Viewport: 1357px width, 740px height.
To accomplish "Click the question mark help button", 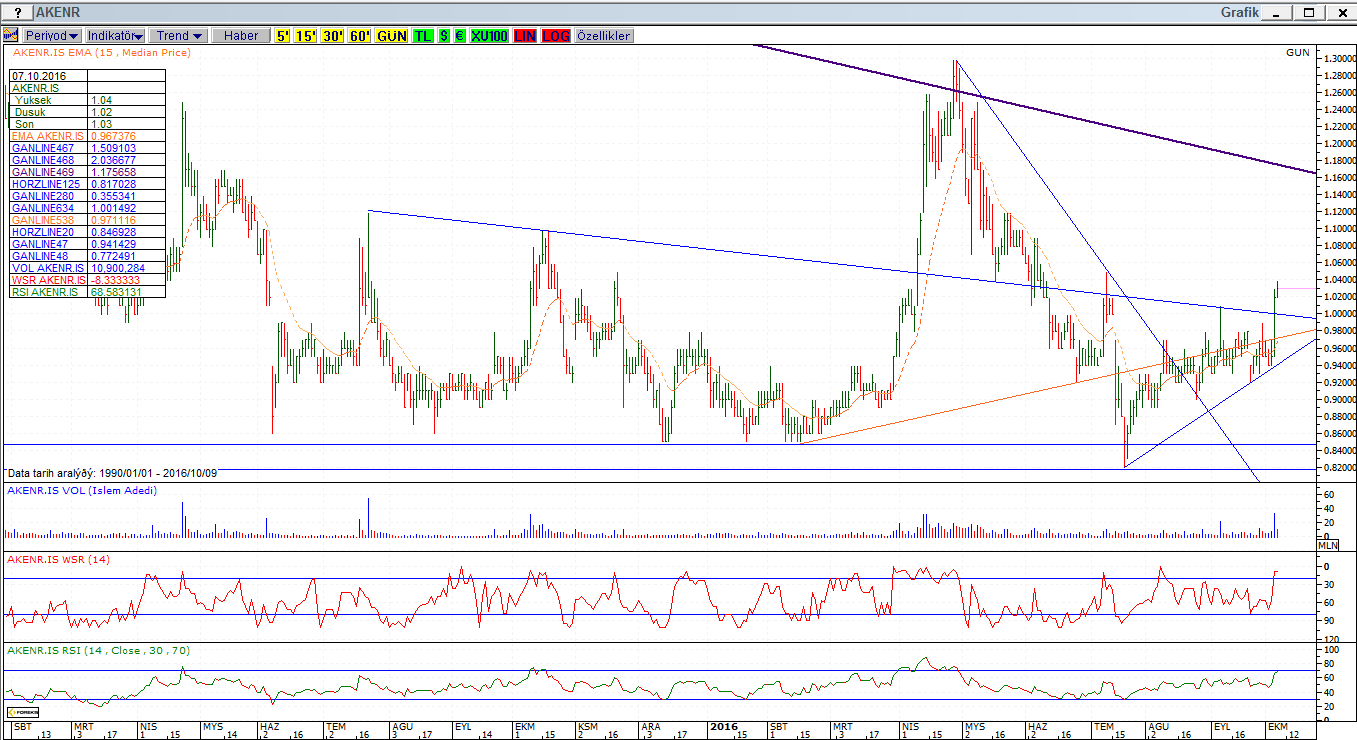I will [17, 12].
